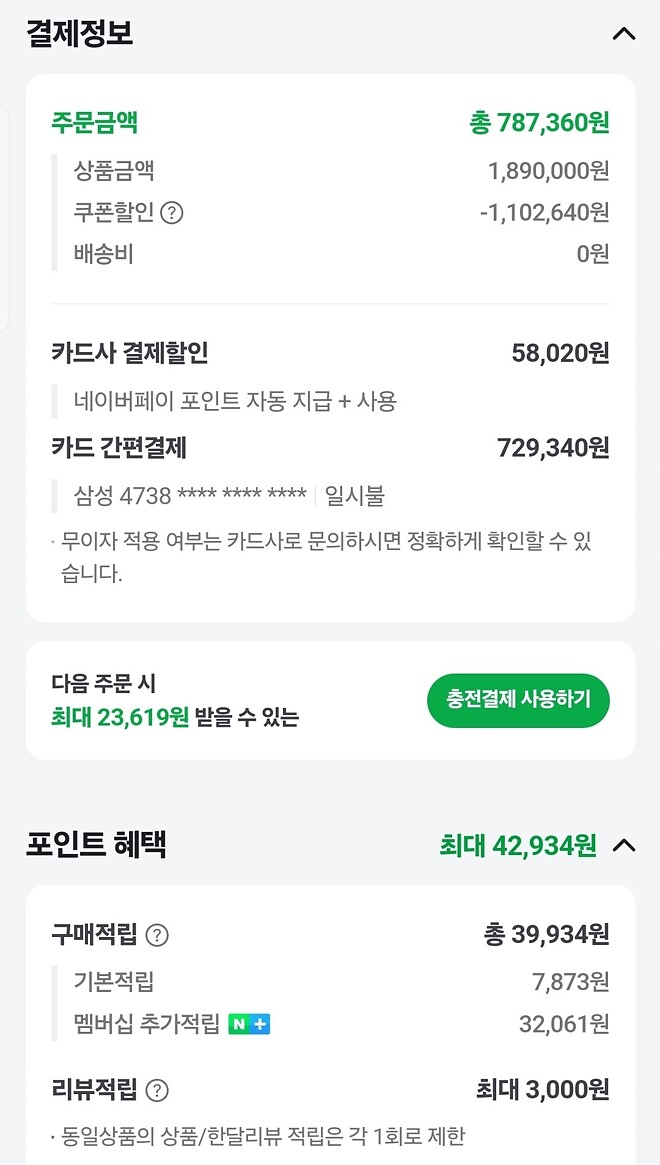This screenshot has width=660, height=1165.
Task: Select the 멤버십 추가적립 reward amount
Action: click(566, 1023)
